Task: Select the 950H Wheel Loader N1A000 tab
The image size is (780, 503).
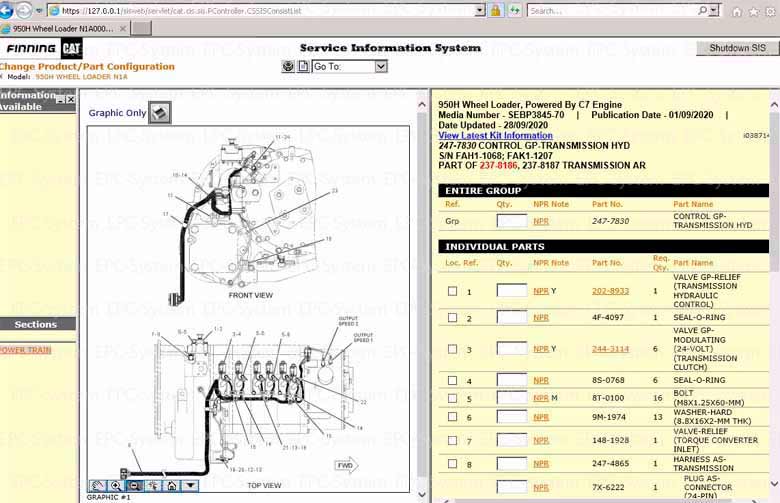Action: coord(65,29)
